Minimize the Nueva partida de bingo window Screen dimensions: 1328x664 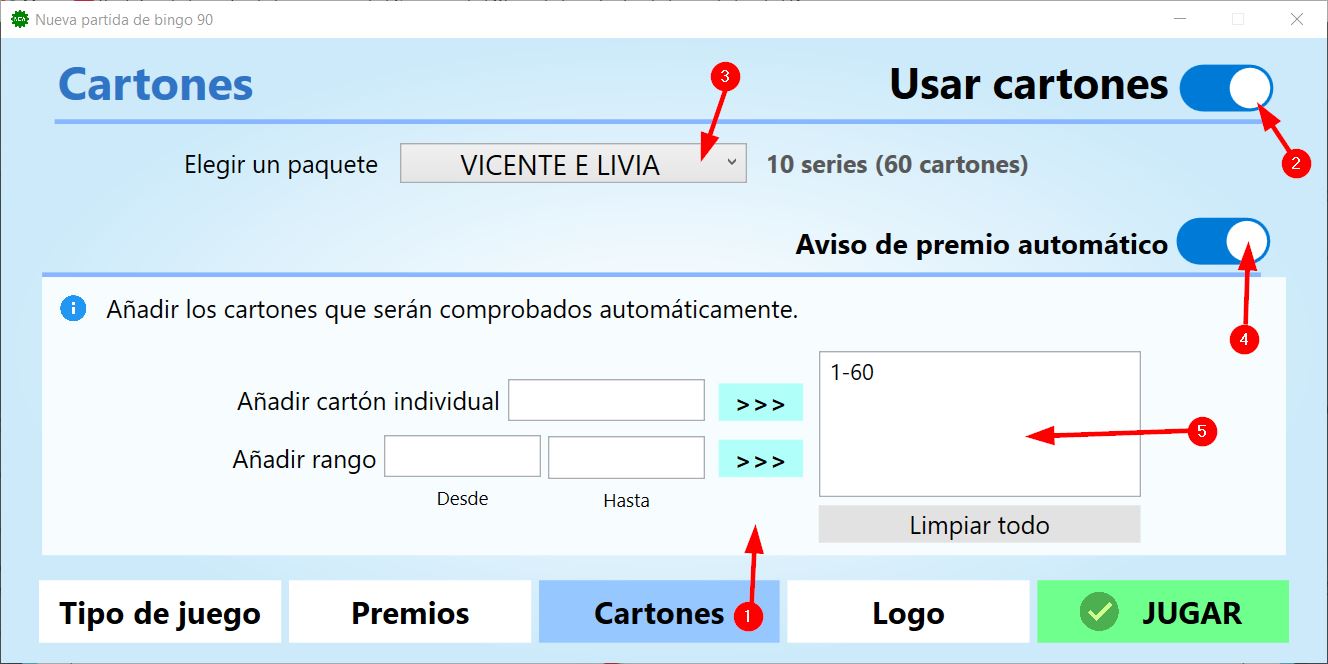click(x=1180, y=19)
